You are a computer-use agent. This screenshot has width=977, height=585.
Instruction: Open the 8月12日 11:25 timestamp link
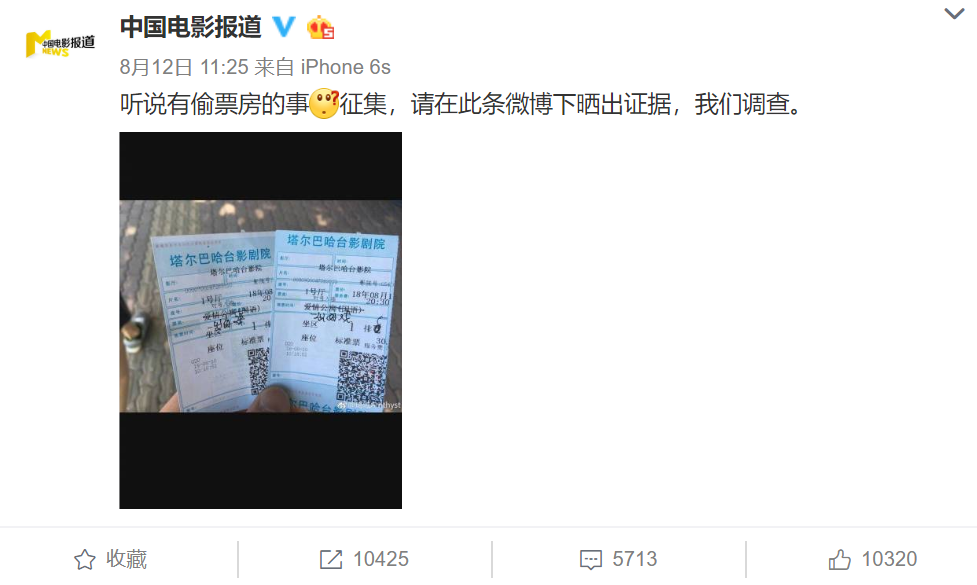pos(184,67)
